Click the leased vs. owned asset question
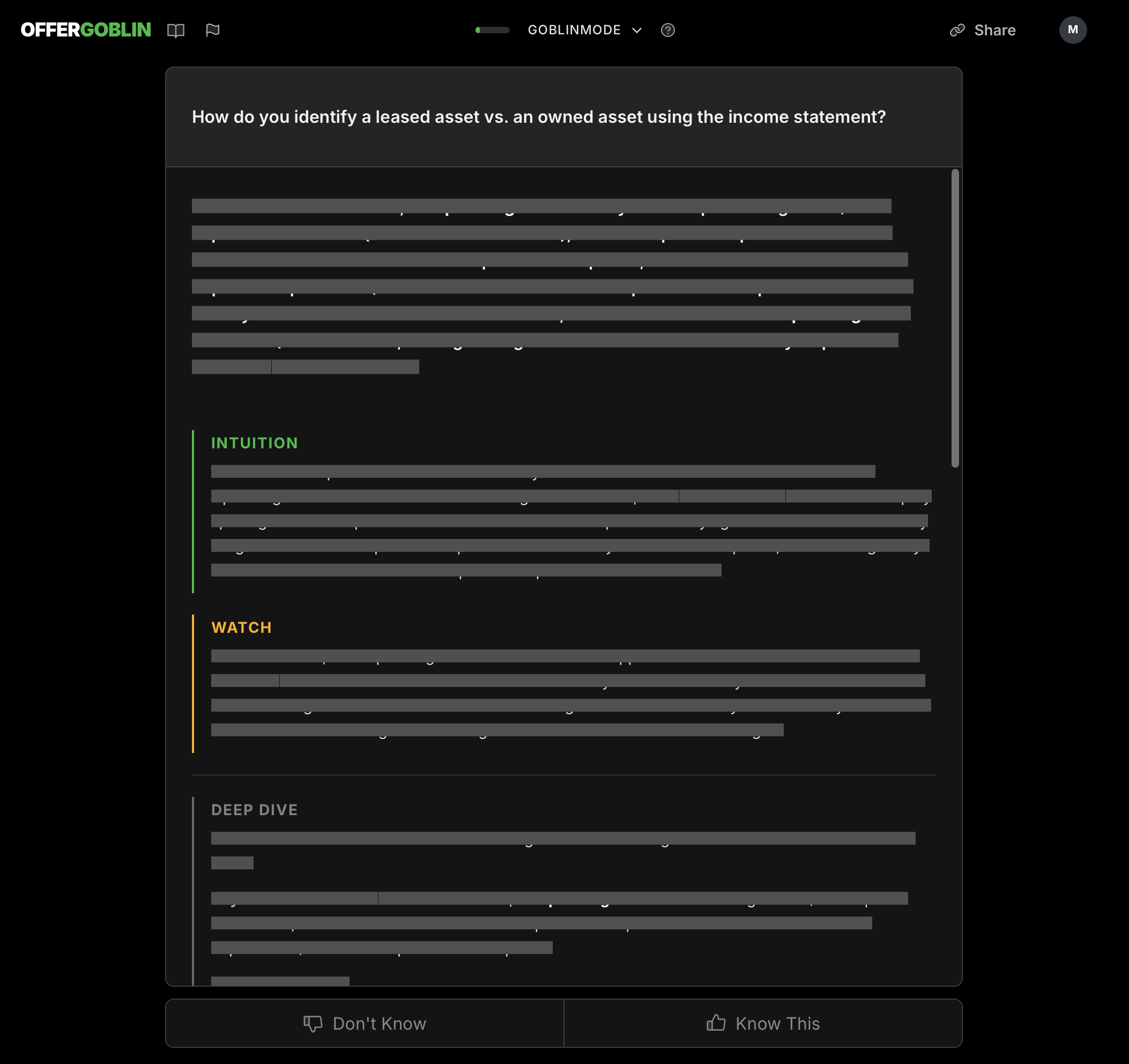 pyautogui.click(x=538, y=117)
